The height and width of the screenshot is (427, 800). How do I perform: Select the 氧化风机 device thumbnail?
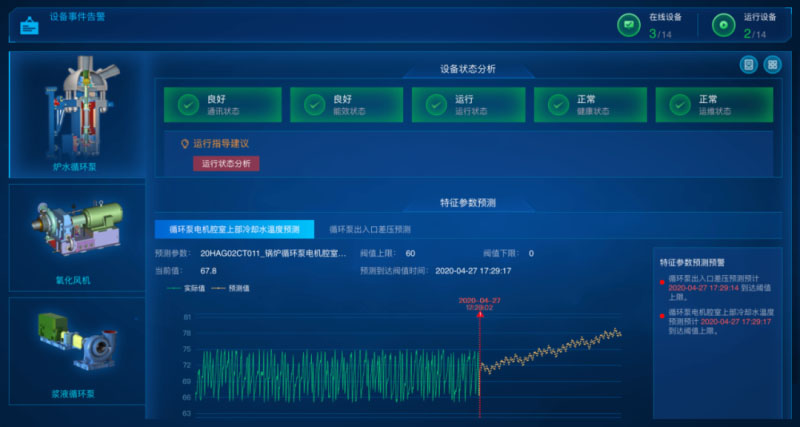pos(78,238)
